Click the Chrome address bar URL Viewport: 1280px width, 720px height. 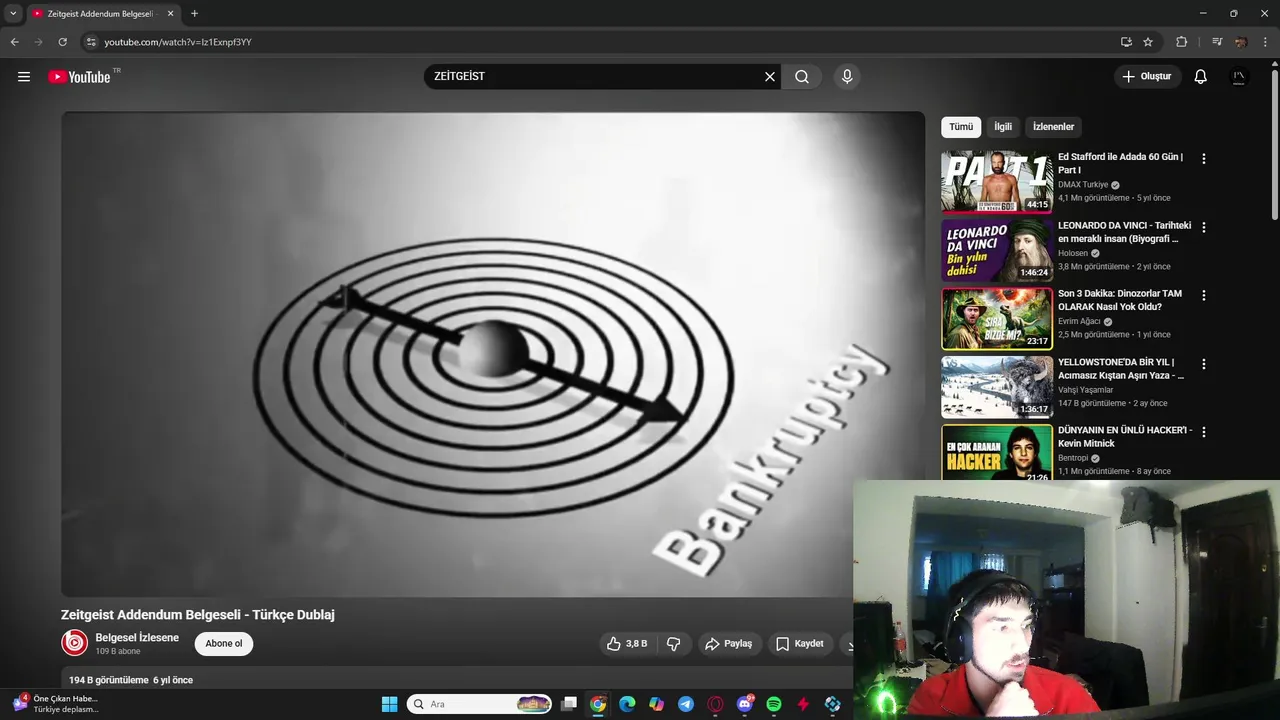178,42
